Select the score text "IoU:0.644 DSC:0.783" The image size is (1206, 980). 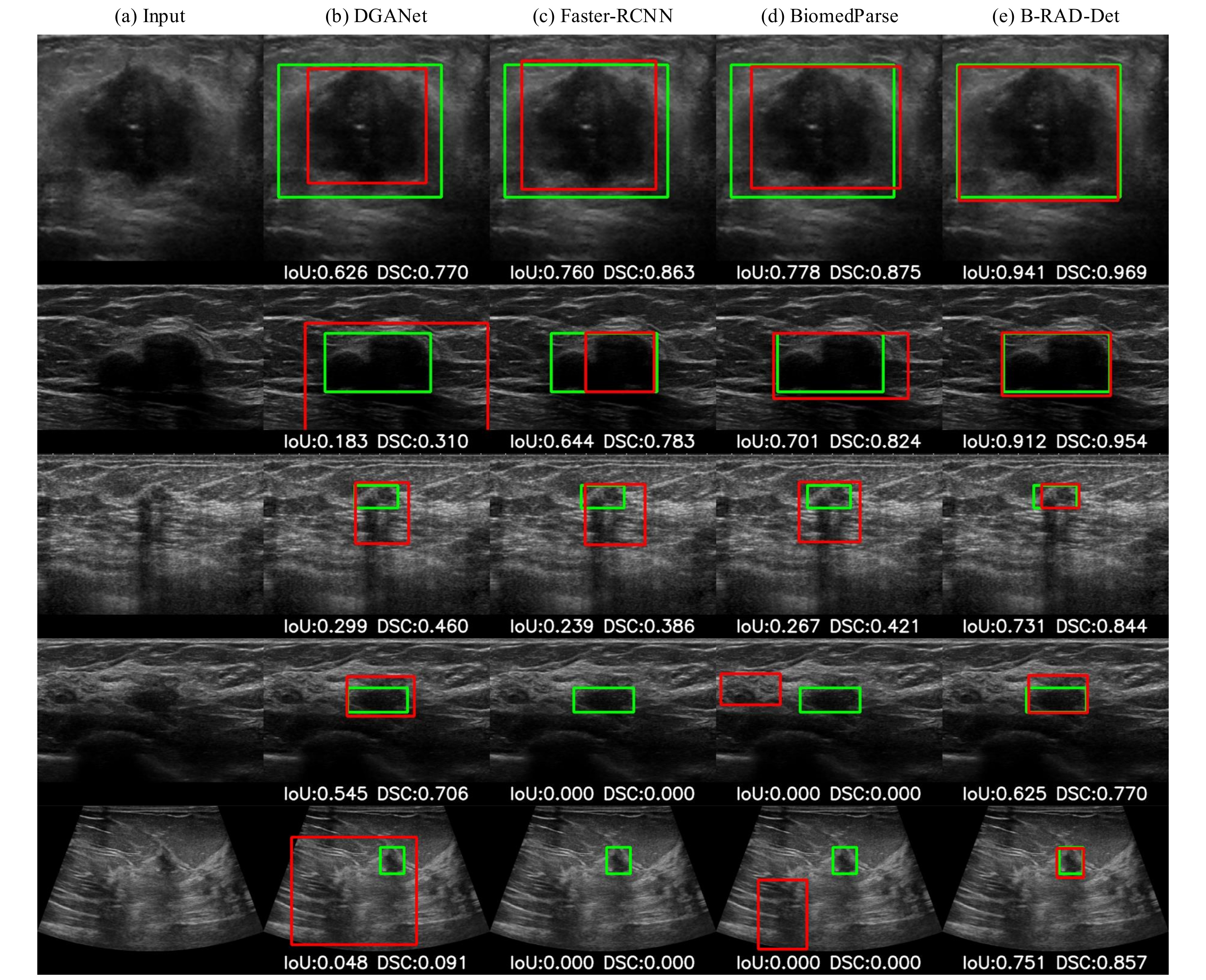click(x=603, y=441)
